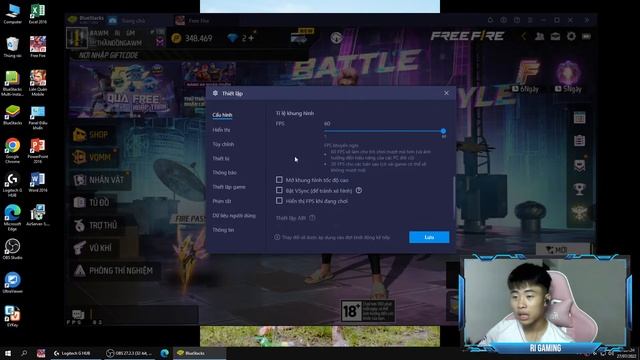Click the settings dialog vertical scrollbar
The height and width of the screenshot is (360, 640).
(x=454, y=200)
